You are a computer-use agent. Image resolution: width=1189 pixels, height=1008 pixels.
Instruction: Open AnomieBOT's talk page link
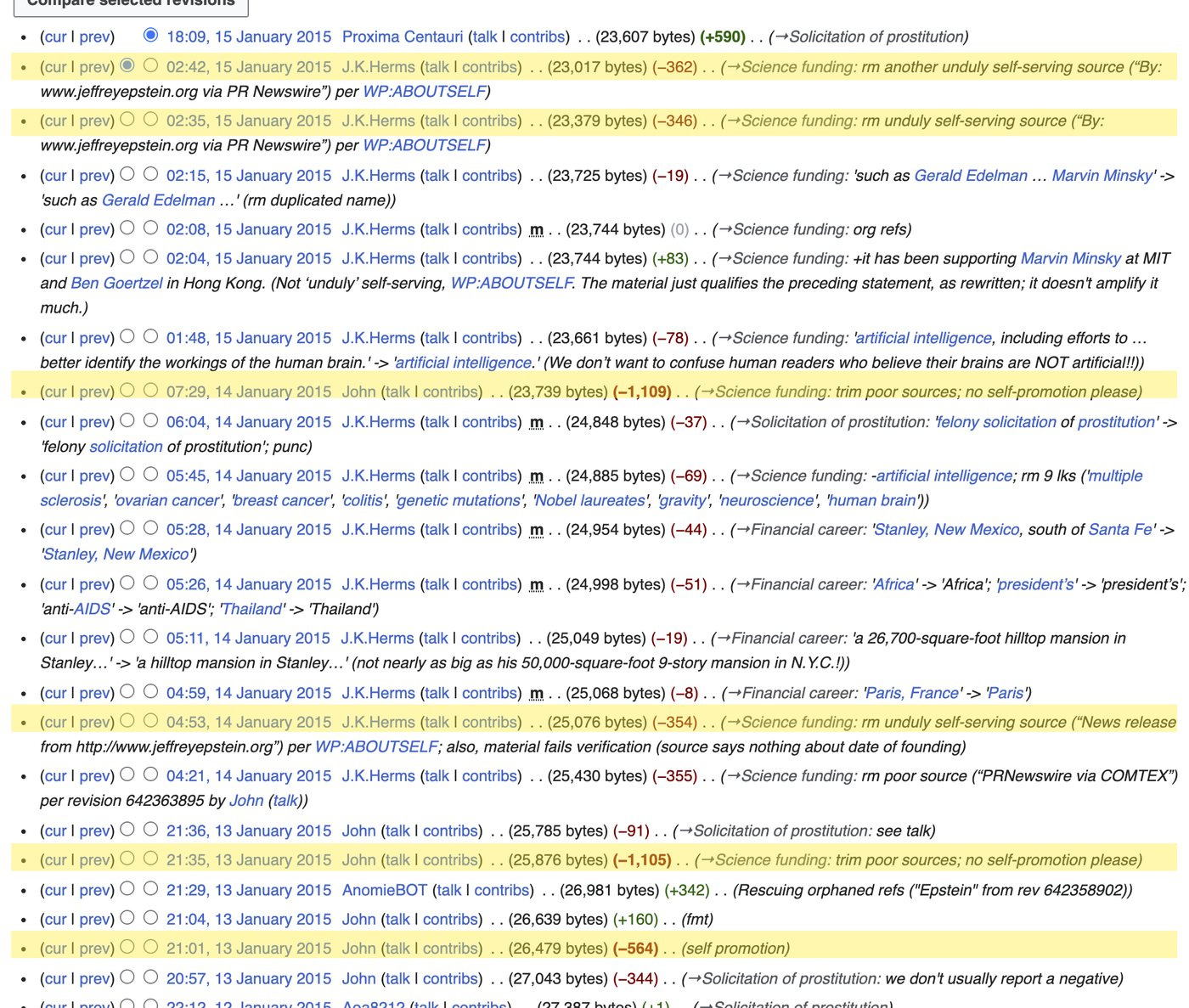pos(449,890)
